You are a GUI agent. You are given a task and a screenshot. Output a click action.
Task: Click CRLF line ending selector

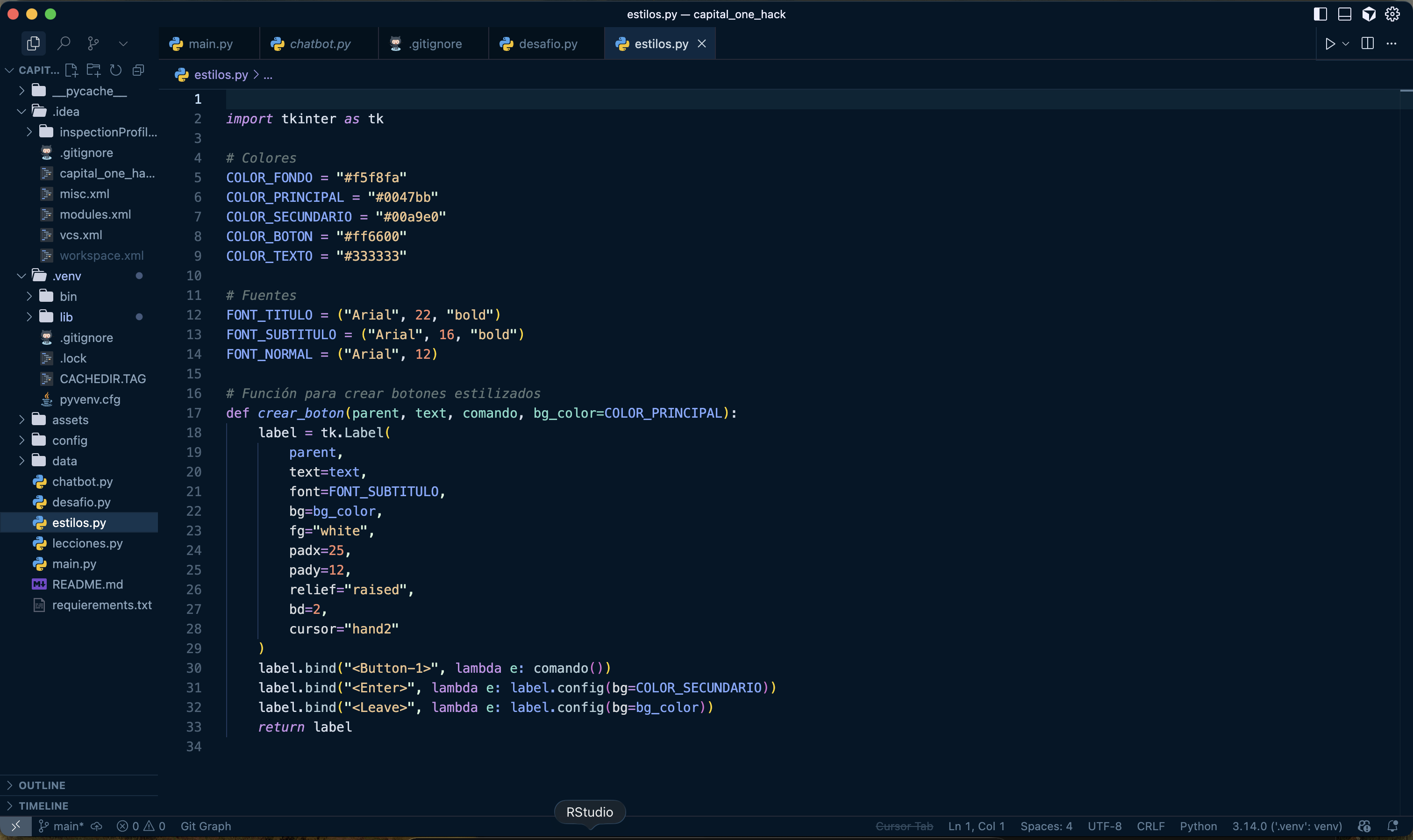coord(1150,826)
